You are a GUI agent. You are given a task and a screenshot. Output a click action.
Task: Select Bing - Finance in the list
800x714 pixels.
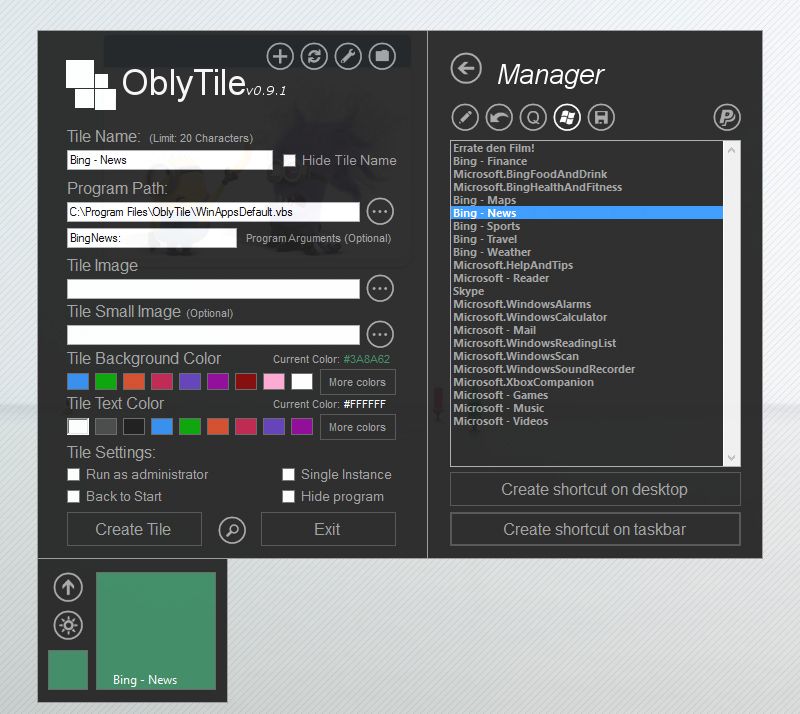coord(587,161)
